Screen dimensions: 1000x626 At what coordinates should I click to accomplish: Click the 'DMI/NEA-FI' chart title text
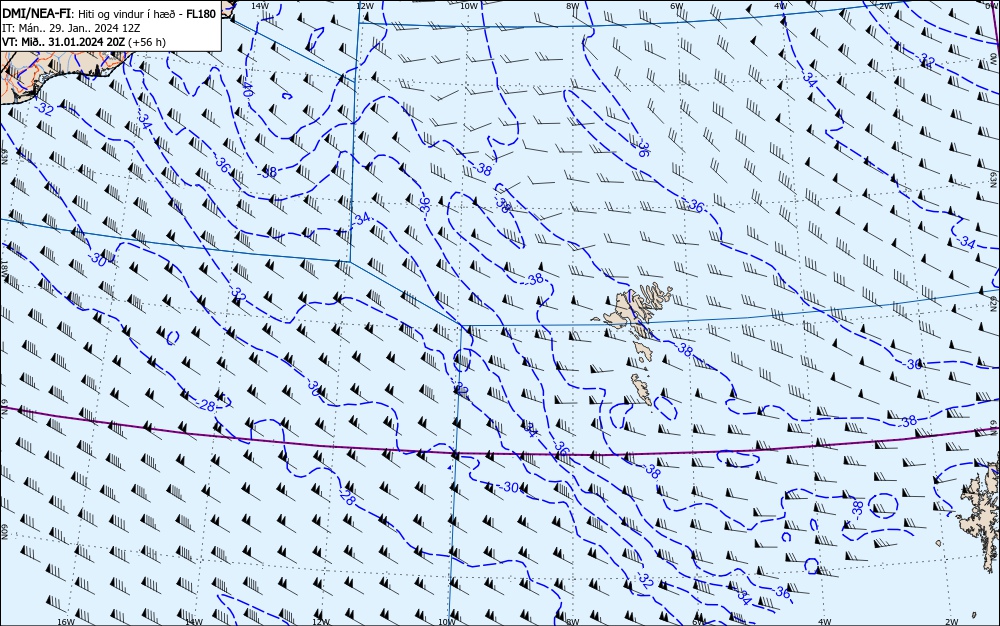(x=36, y=14)
